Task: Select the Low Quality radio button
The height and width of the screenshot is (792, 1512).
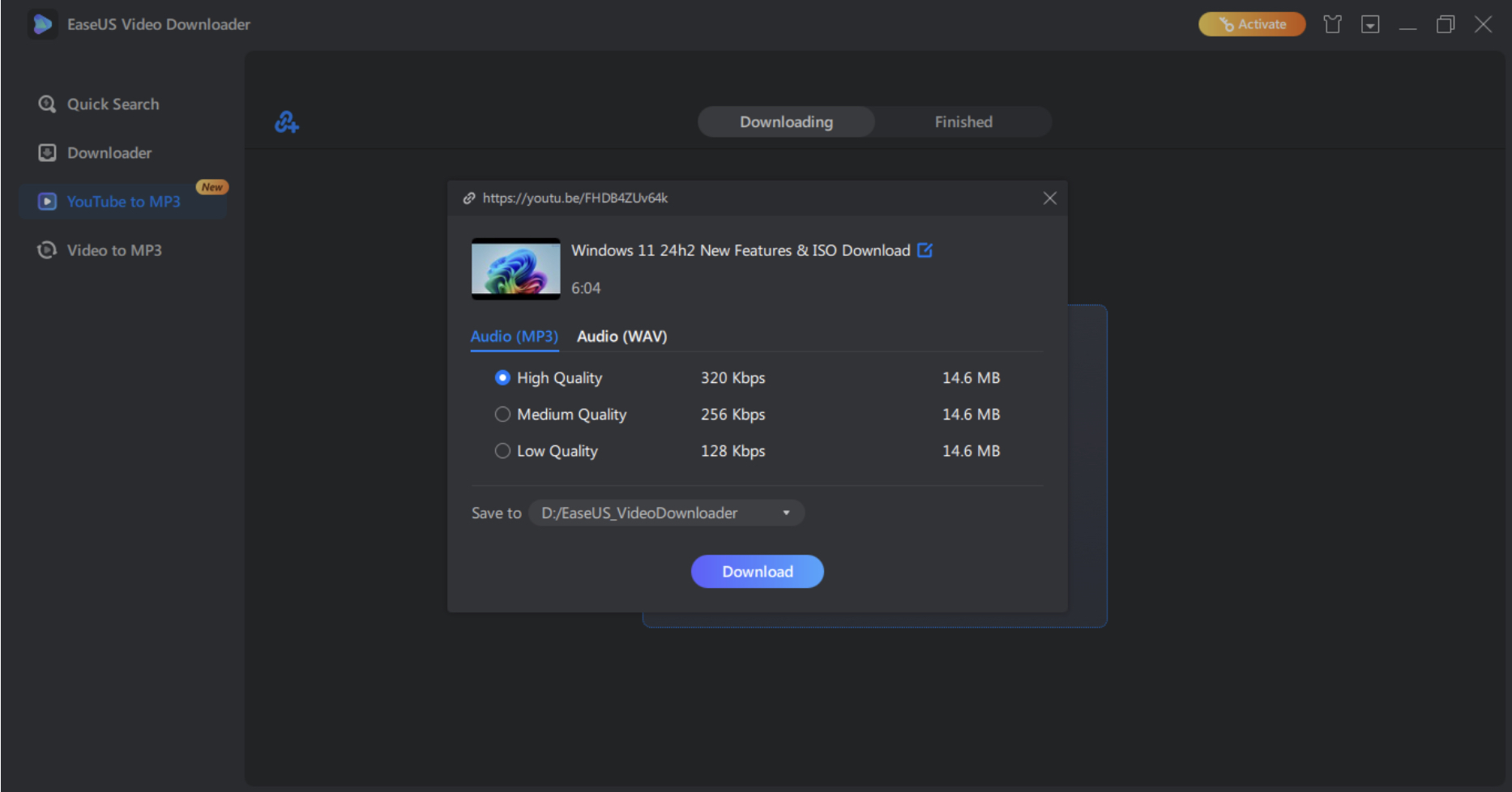Action: 502,451
